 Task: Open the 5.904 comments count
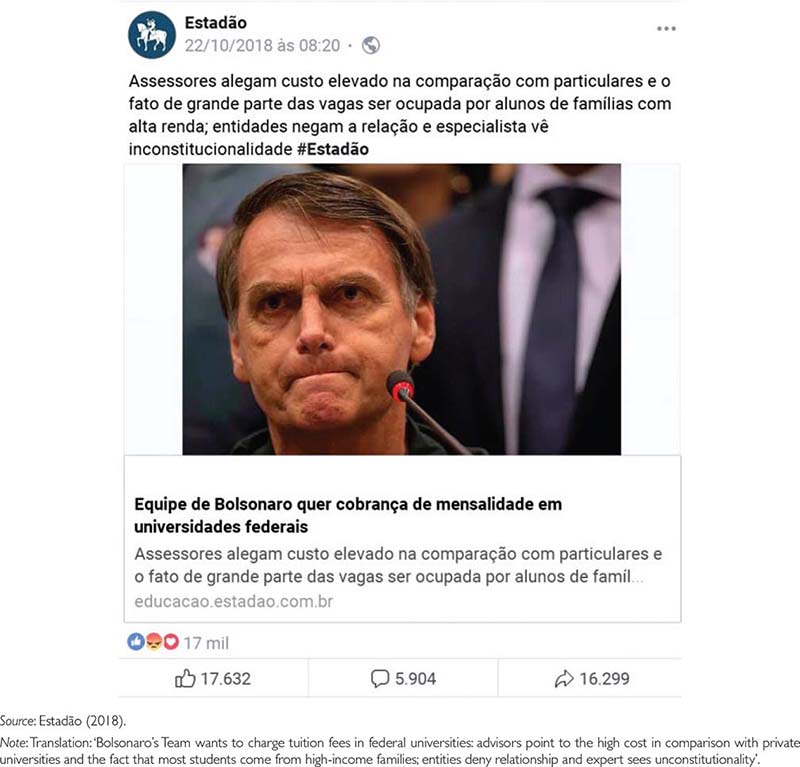tap(415, 679)
